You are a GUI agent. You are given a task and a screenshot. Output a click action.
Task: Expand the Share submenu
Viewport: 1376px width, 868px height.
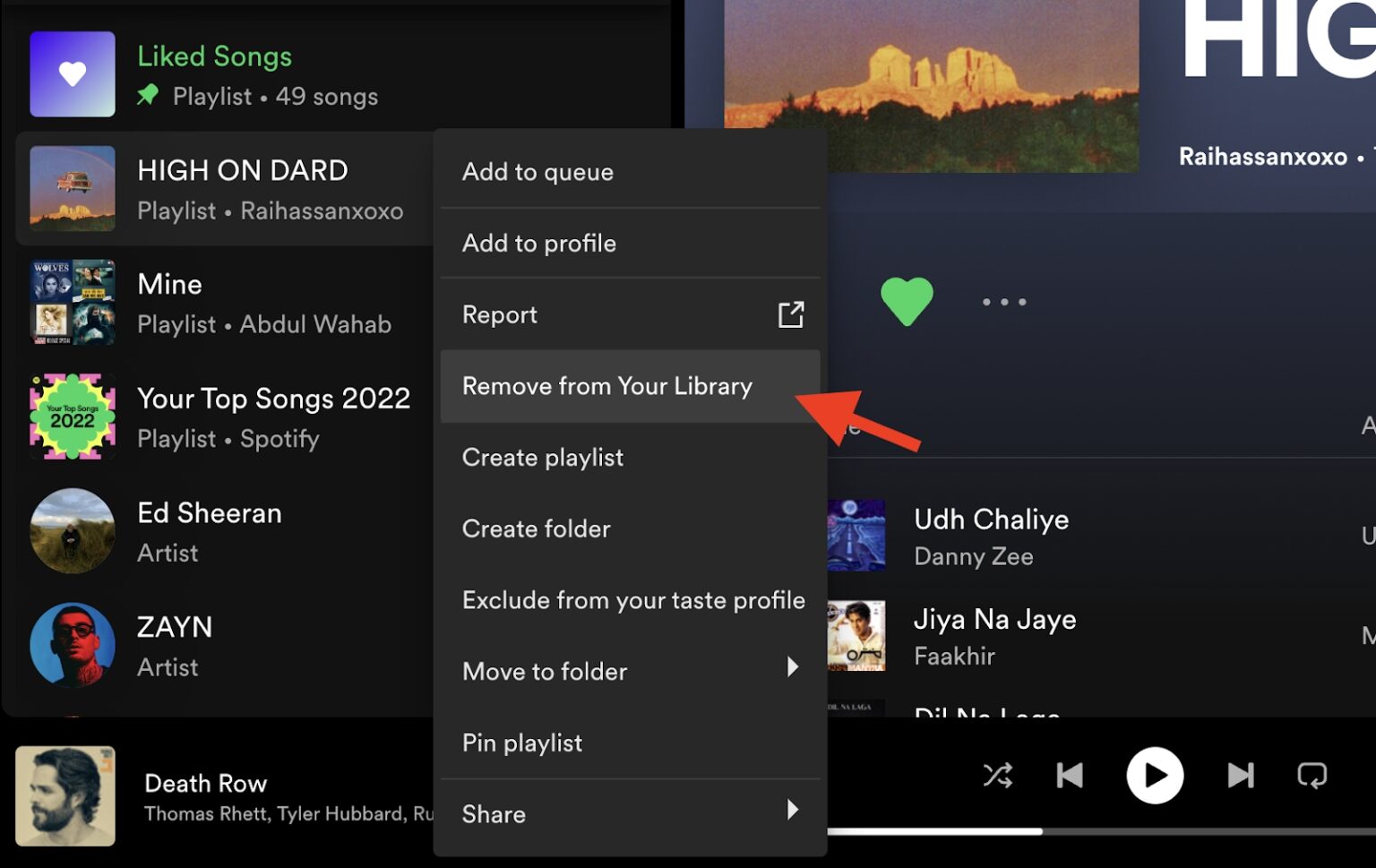point(794,810)
